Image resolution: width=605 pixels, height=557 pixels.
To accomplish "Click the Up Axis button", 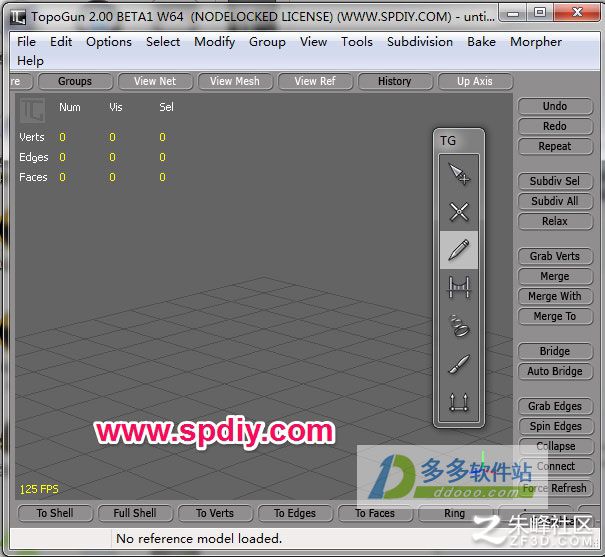I will (475, 81).
